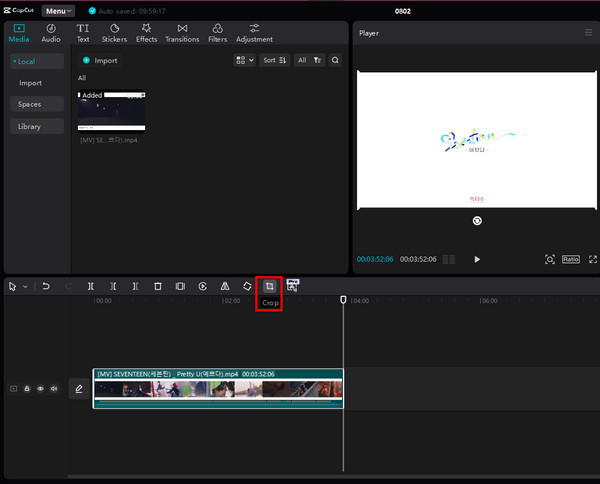Expand the pointer tool options chevron
This screenshot has height=484, width=600.
pos(25,287)
